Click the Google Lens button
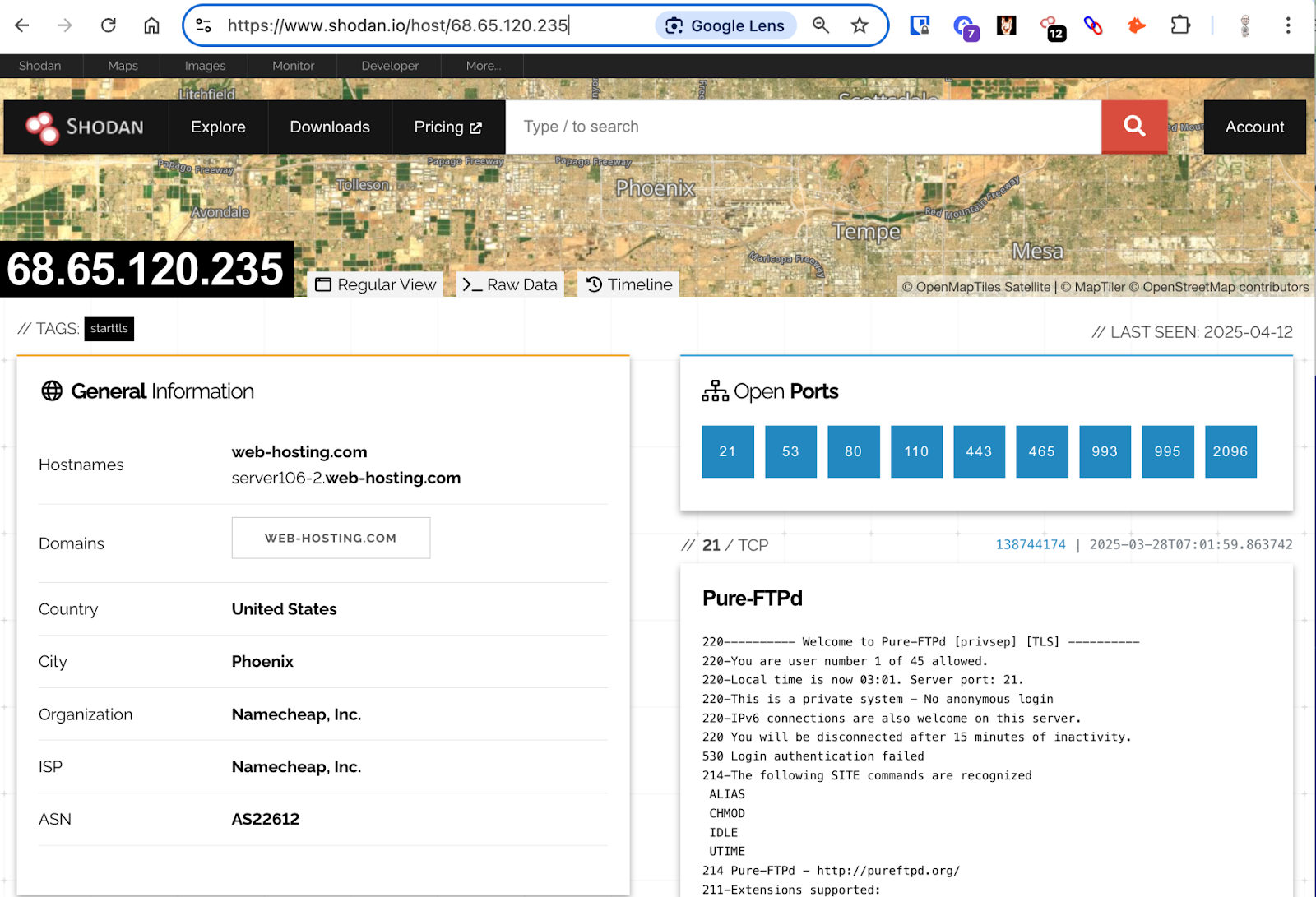 click(x=725, y=25)
